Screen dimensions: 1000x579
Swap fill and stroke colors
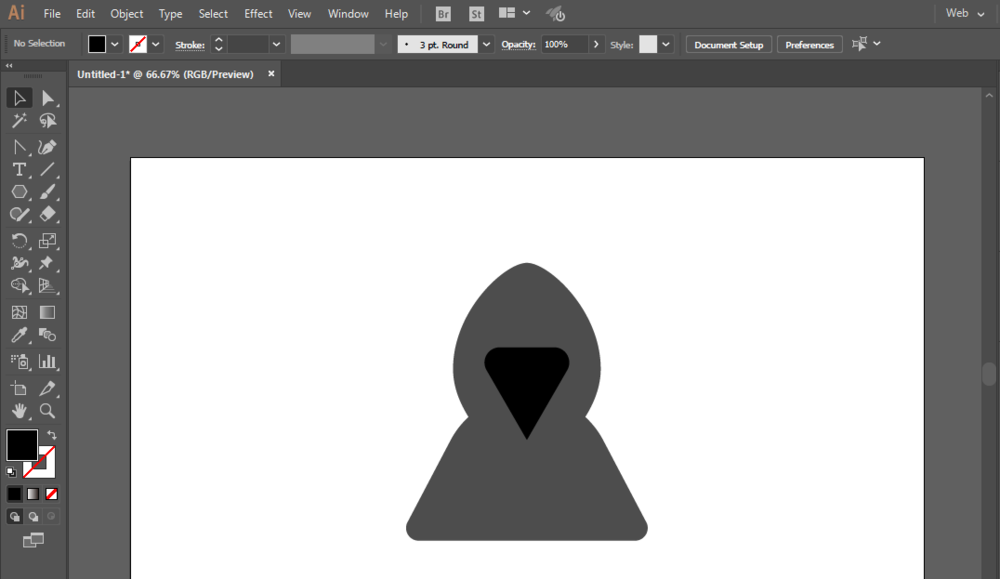click(52, 435)
